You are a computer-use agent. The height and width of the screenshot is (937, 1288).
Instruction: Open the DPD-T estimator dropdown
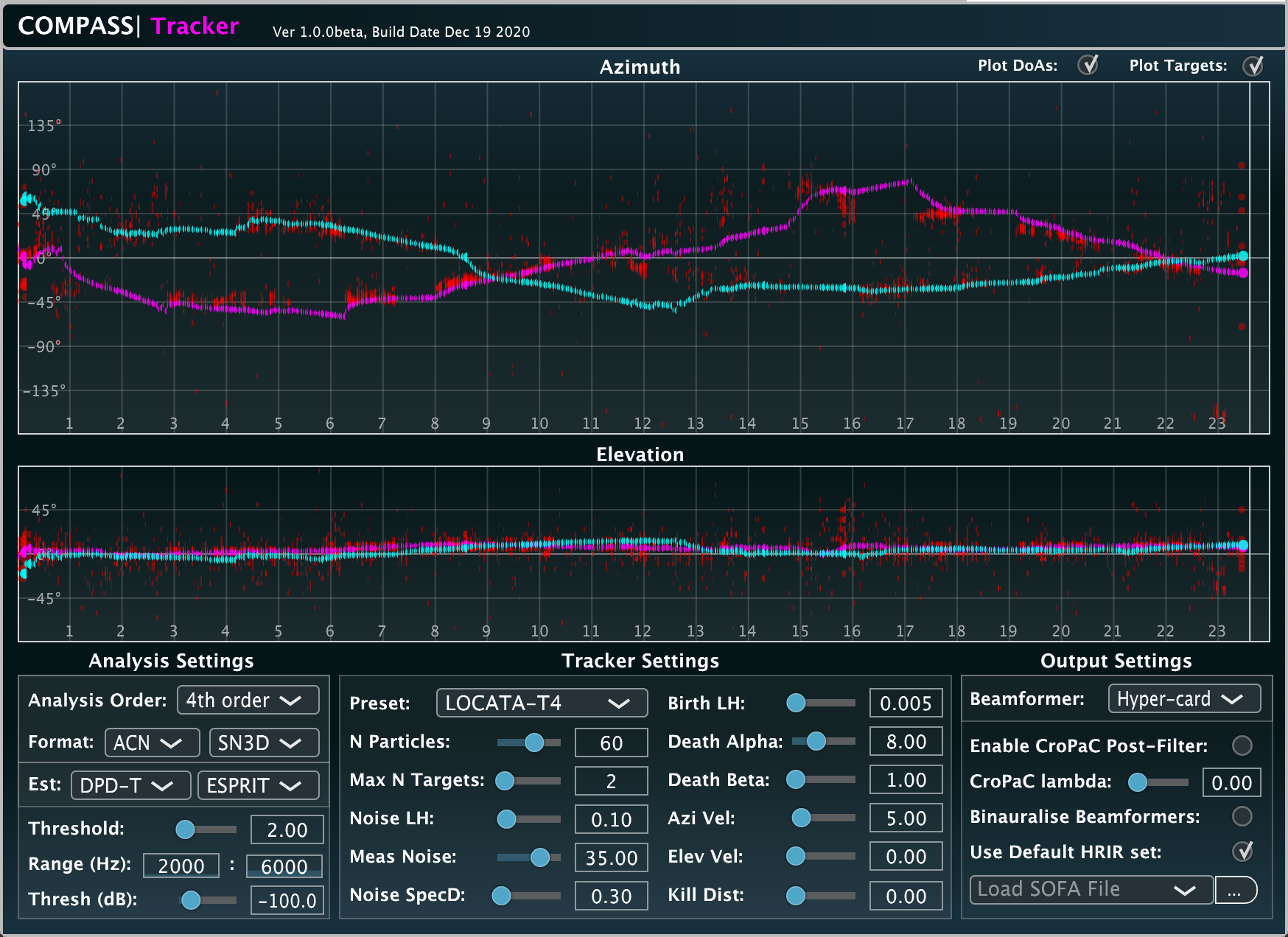click(130, 785)
